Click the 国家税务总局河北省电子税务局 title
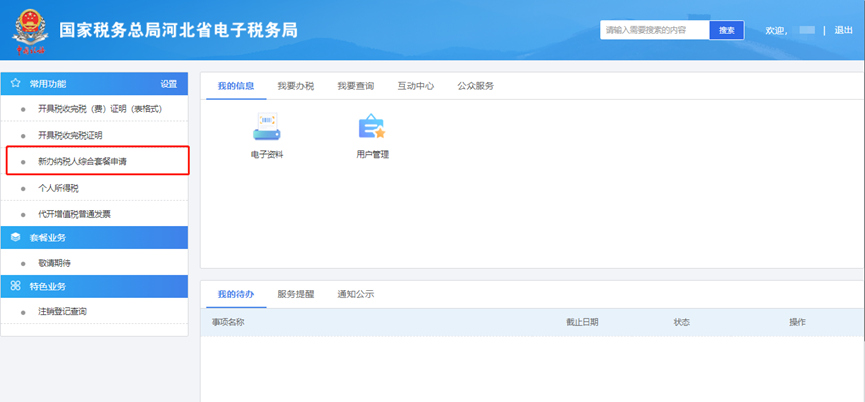The image size is (865, 402). 179,30
